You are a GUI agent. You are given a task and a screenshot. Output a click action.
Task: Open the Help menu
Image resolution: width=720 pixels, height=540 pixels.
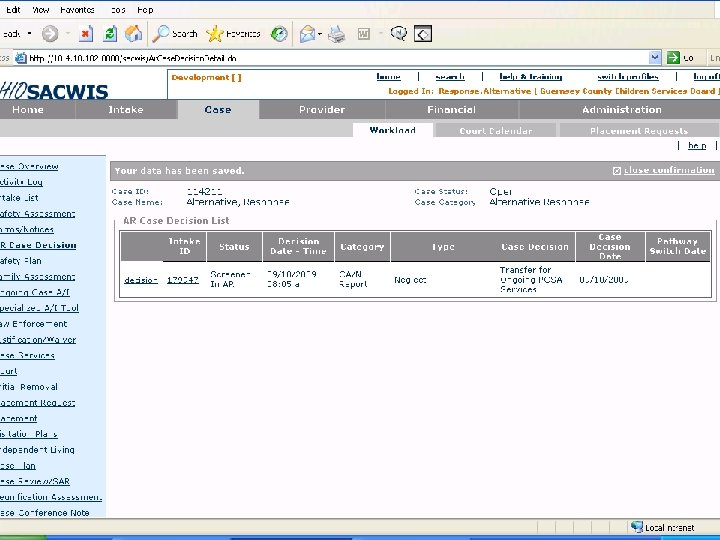pos(145,10)
